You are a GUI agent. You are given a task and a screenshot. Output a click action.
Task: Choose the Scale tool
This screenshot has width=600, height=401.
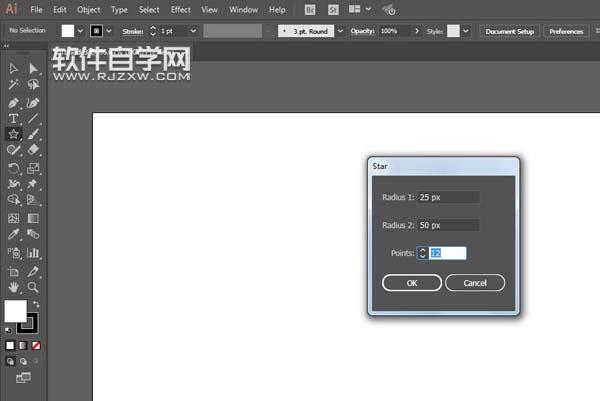pos(33,168)
